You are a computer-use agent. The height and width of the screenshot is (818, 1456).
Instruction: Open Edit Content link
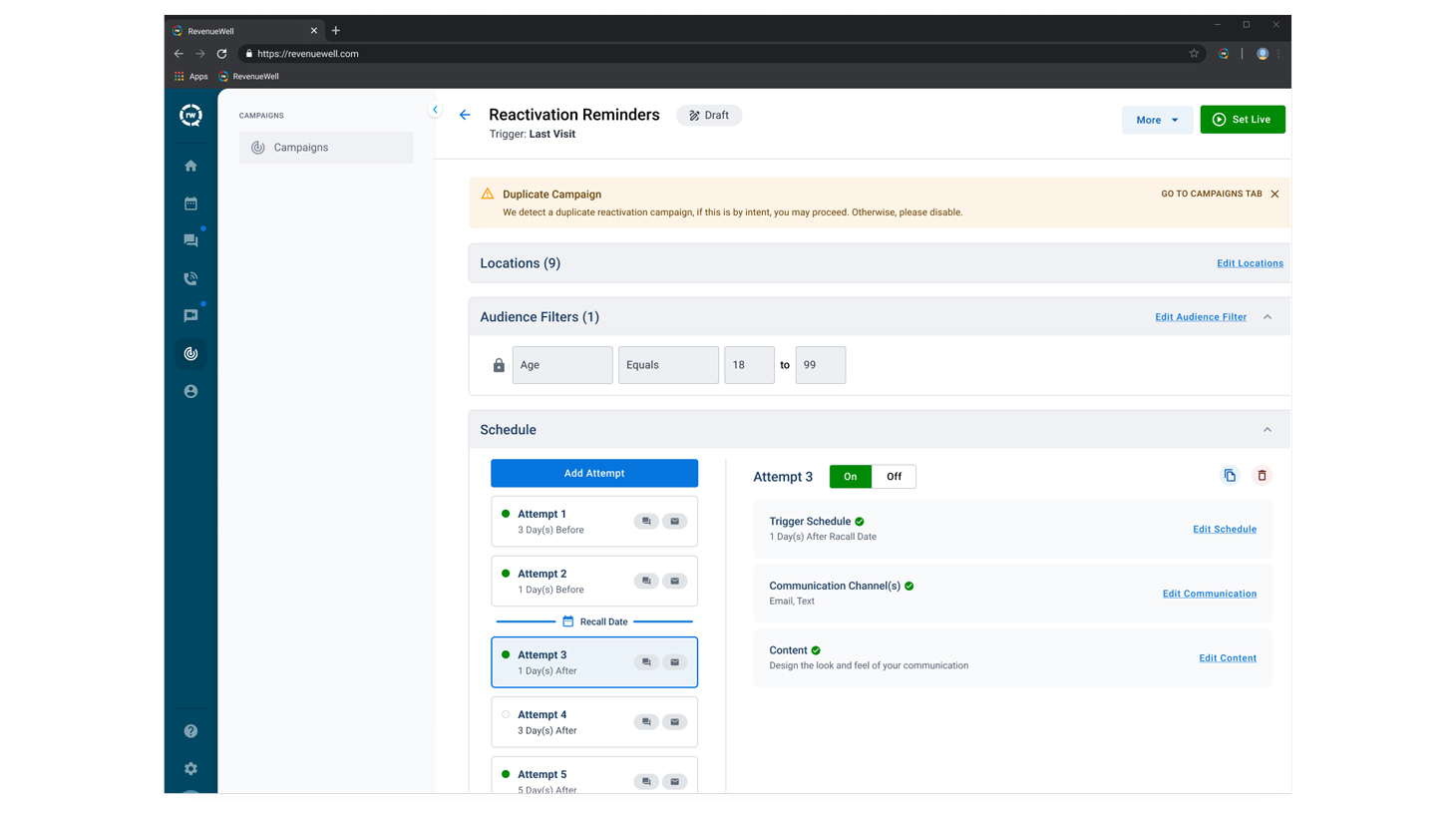[1228, 658]
